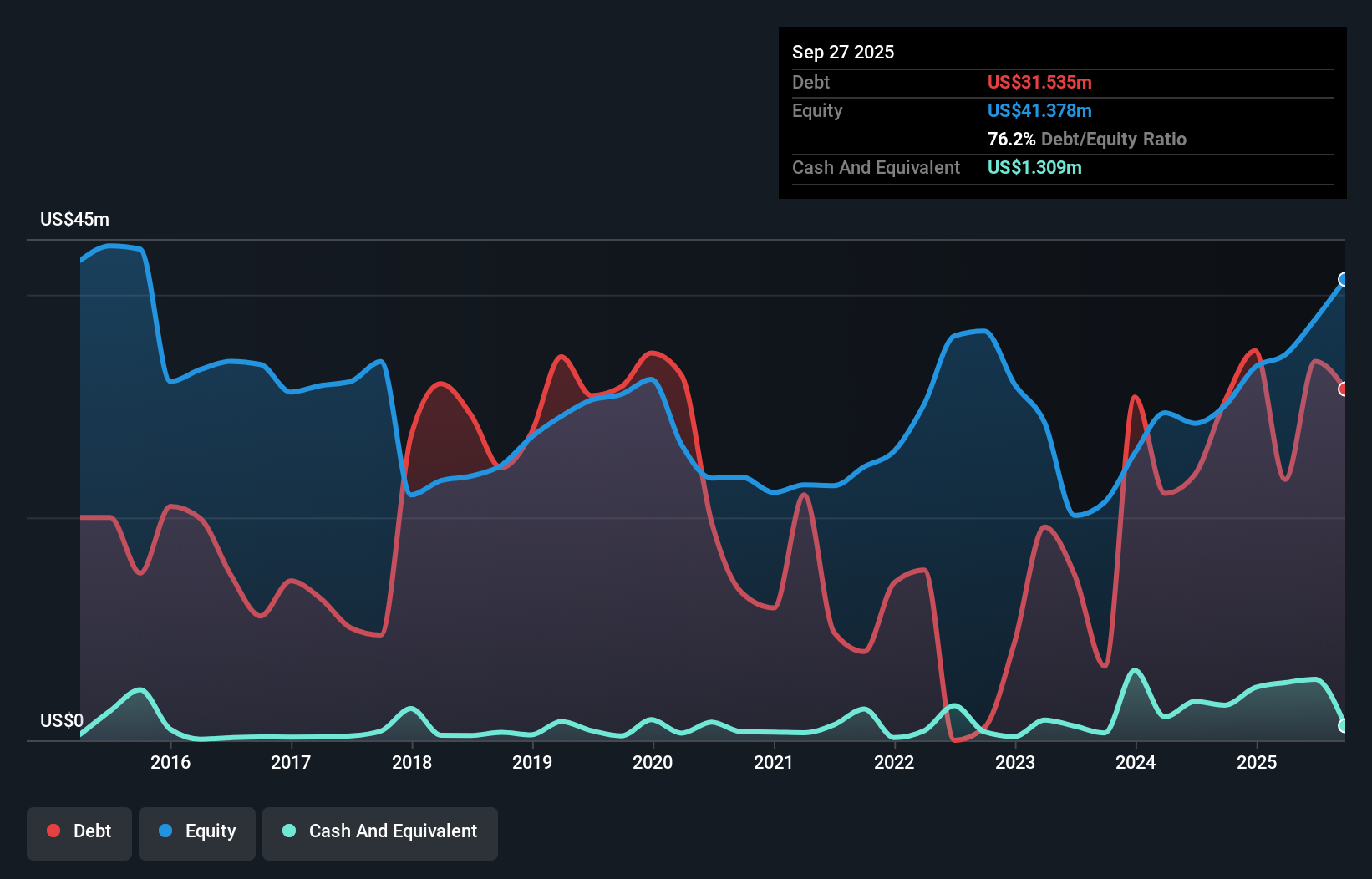Click the Cash And Equivalent tooltip label

[x=876, y=167]
